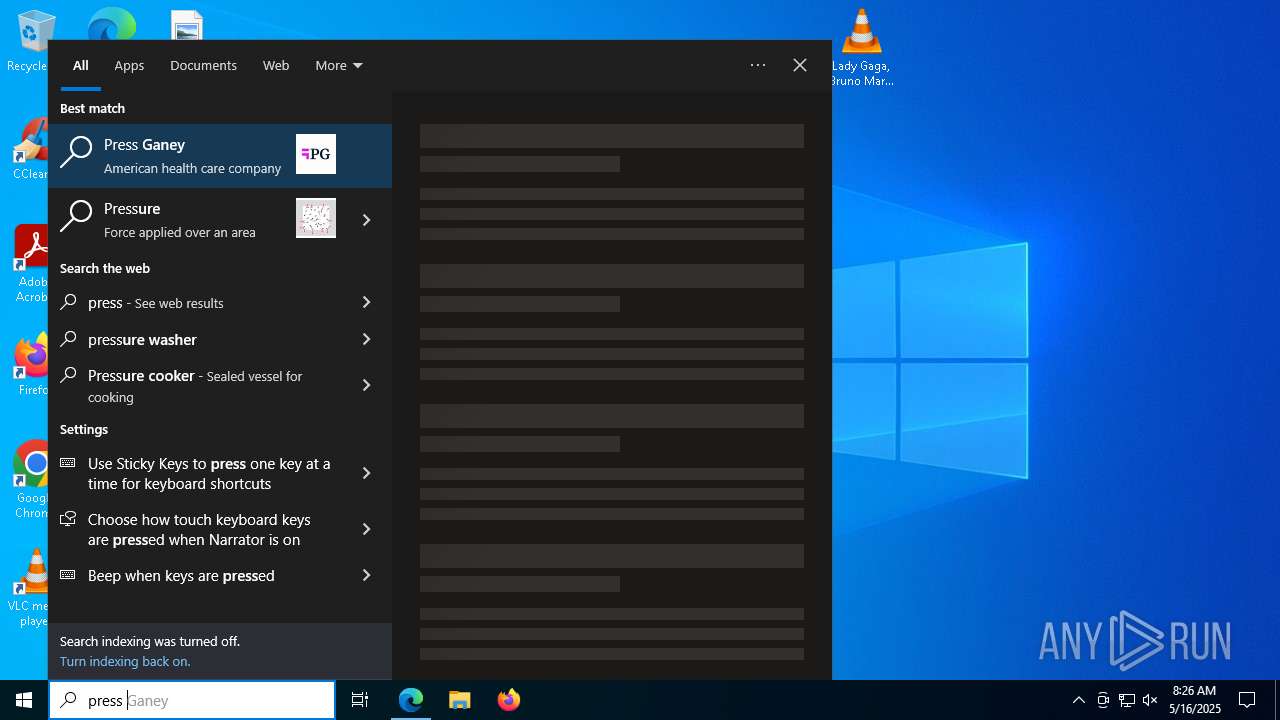
Task: Select the Lady Gaga VLC desktop file
Action: coord(861,47)
